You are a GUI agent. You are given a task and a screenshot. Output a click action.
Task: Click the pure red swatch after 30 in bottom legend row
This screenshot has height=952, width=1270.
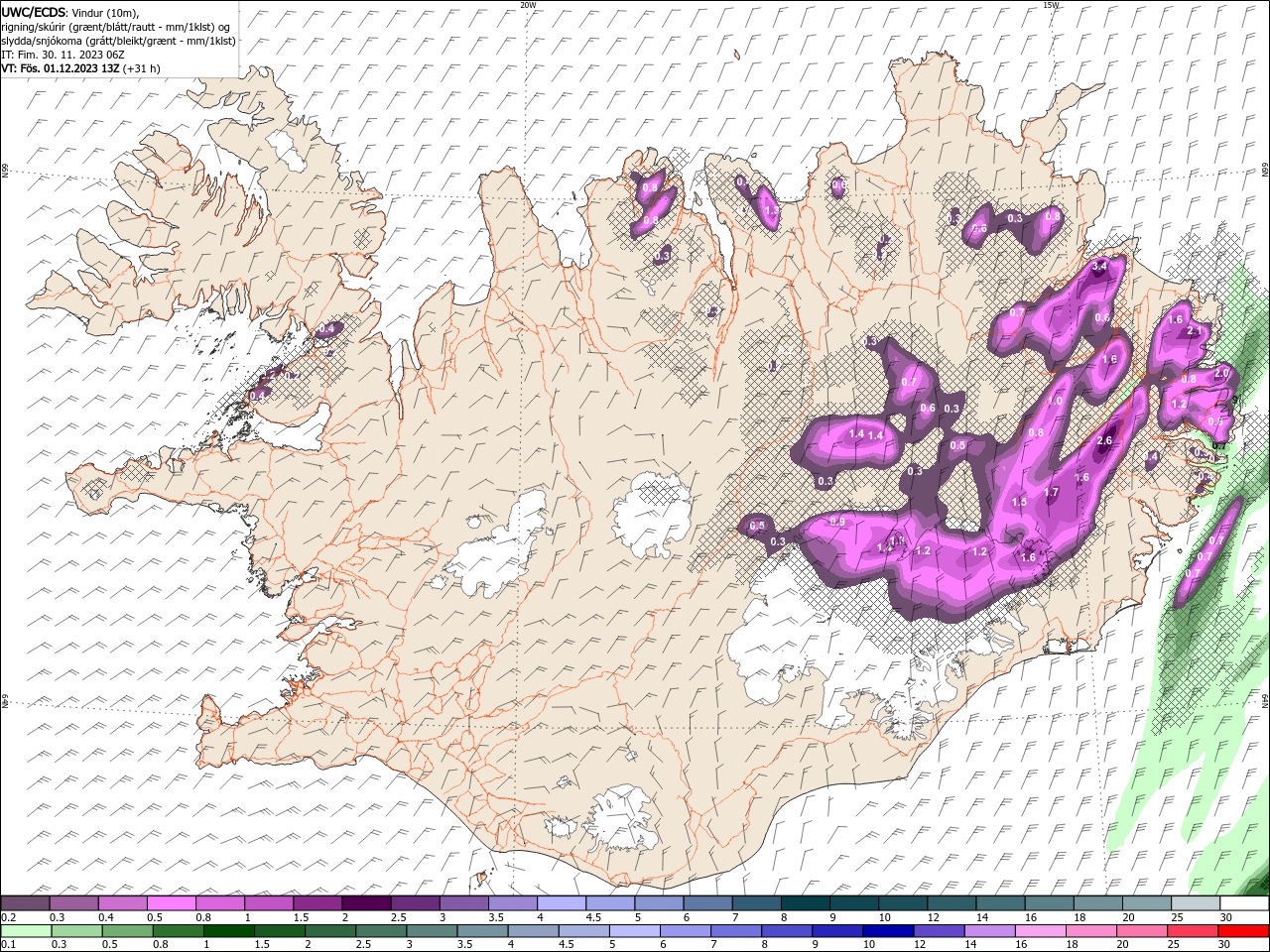tap(1242, 931)
